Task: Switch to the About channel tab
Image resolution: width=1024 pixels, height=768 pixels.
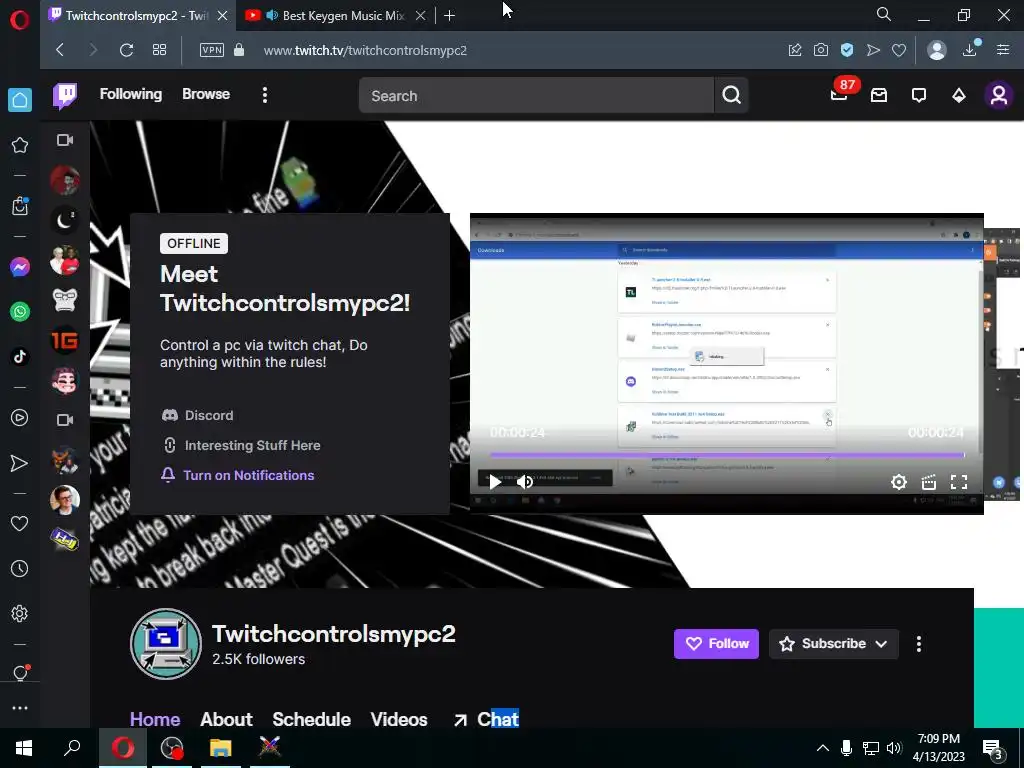Action: 226,719
